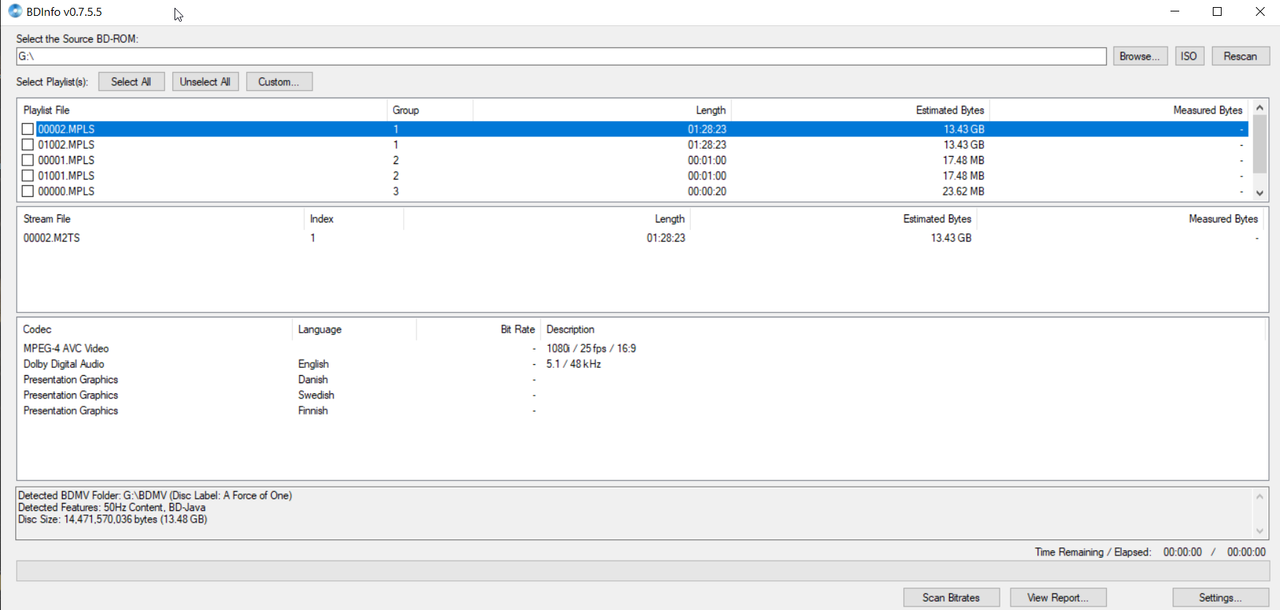Check the 01002.MPLS playlist checkbox
Screen dimensions: 1280x610
coord(28,145)
